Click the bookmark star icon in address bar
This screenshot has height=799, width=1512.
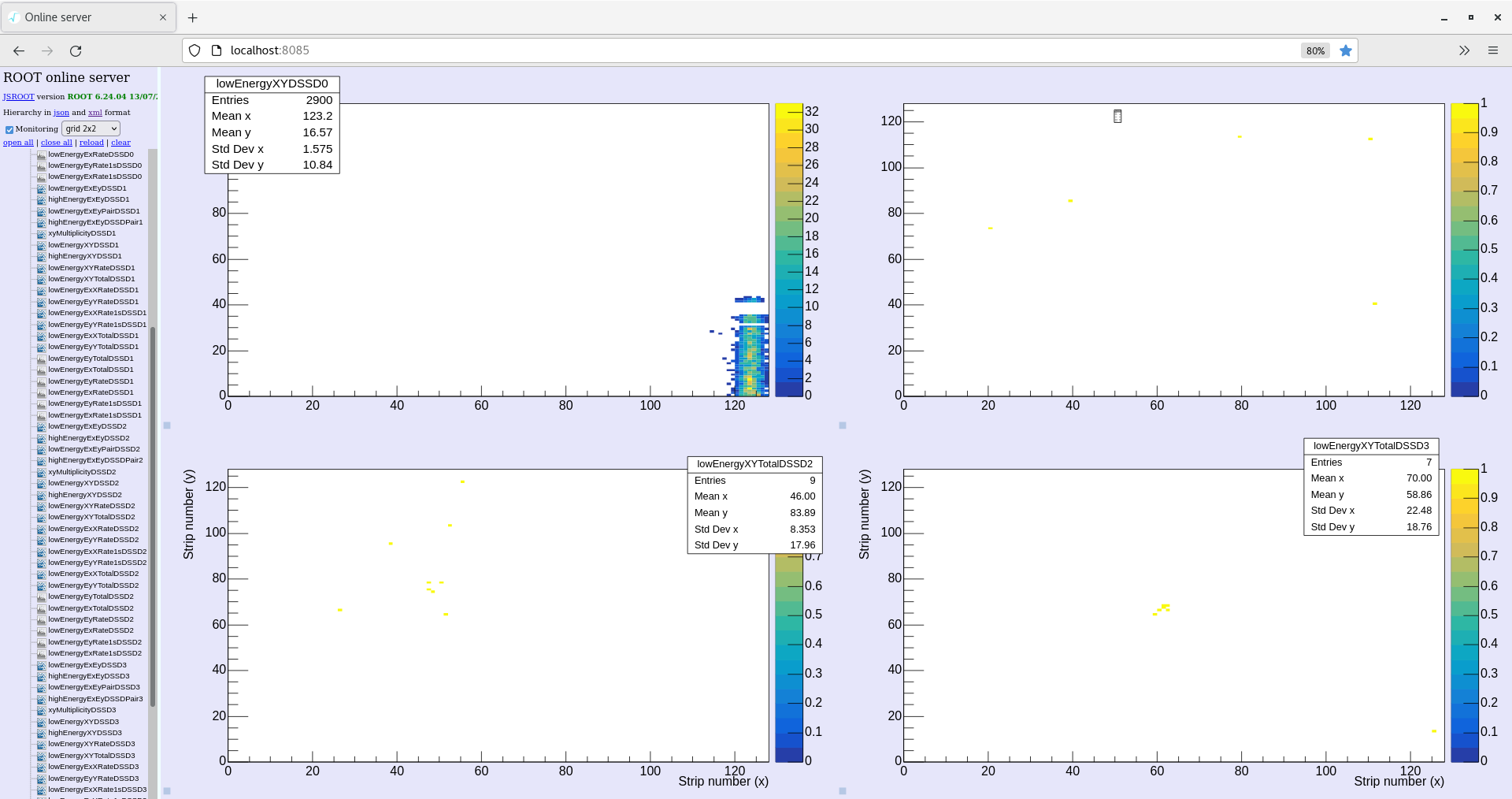[1346, 50]
